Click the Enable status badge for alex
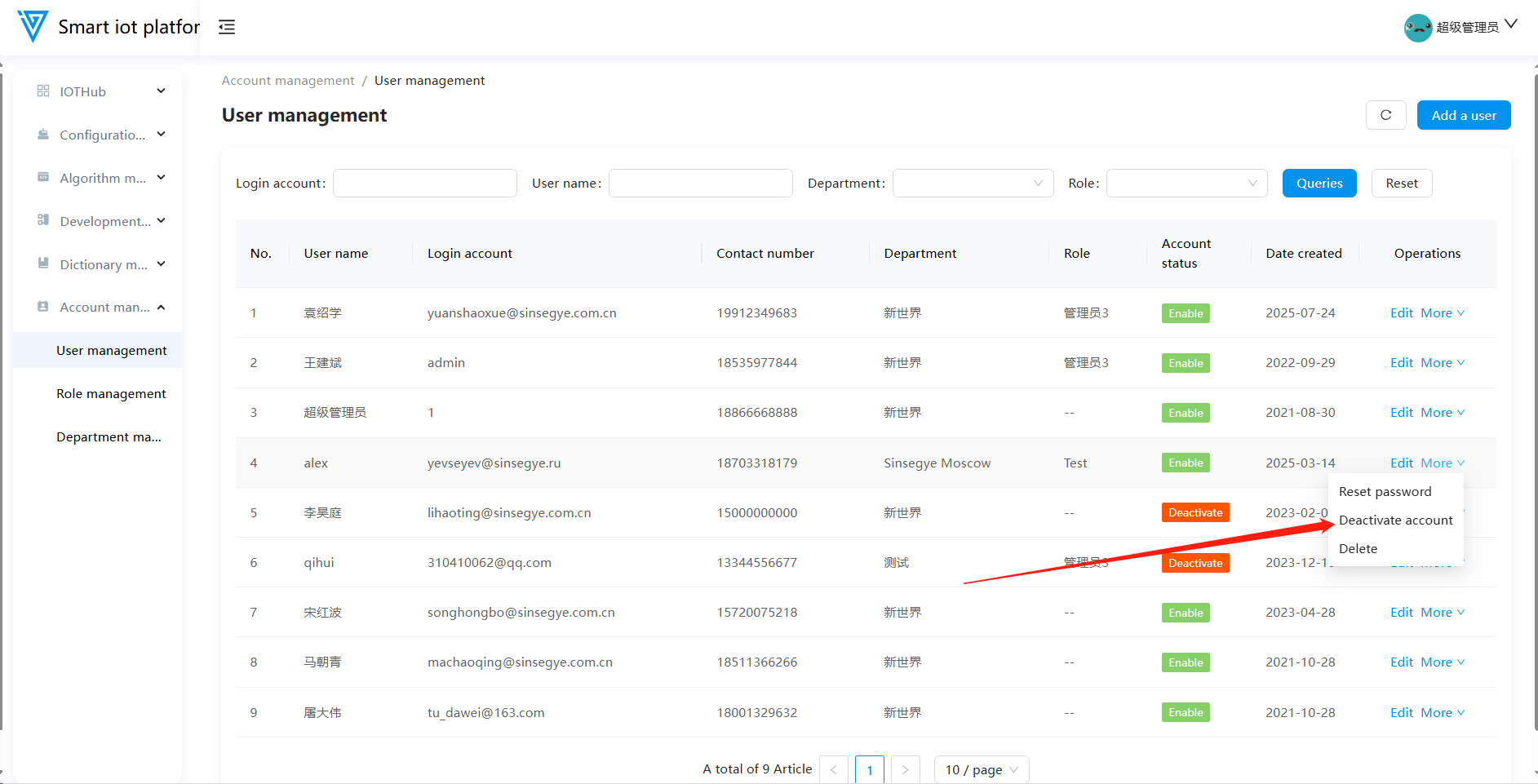1538x784 pixels. pyautogui.click(x=1185, y=463)
